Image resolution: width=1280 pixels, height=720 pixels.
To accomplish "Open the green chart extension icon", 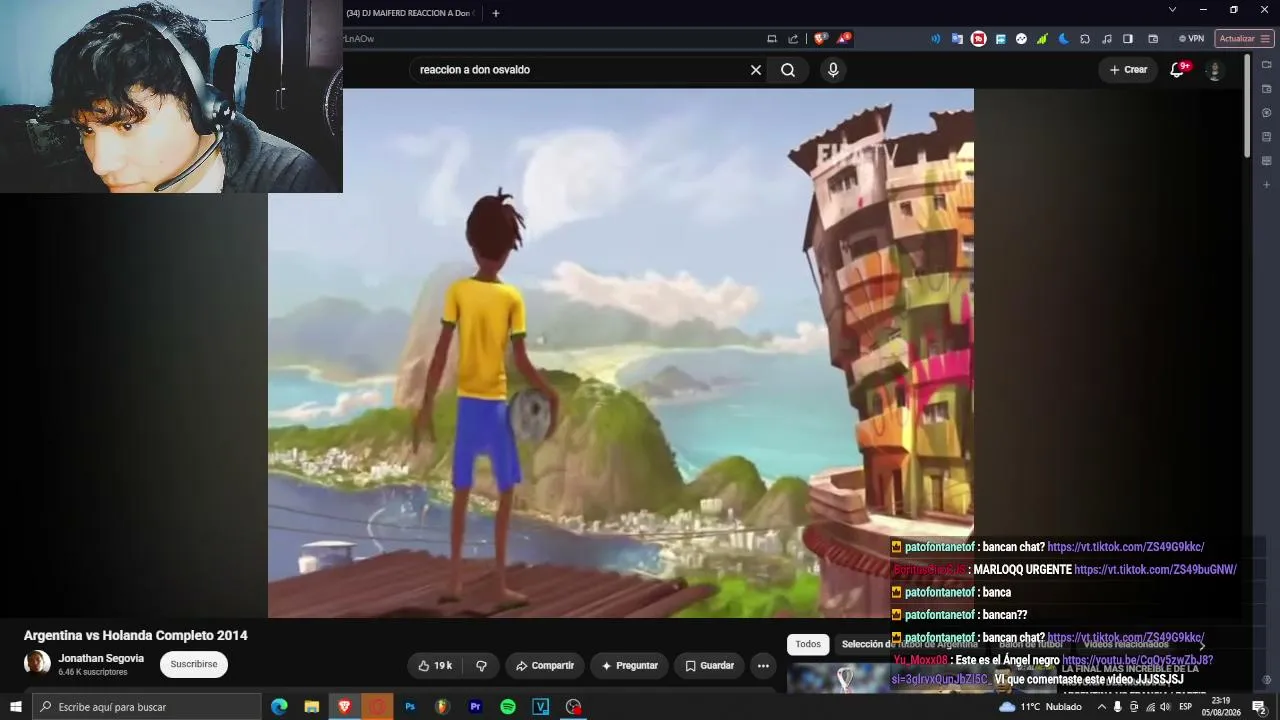I will click(1042, 39).
